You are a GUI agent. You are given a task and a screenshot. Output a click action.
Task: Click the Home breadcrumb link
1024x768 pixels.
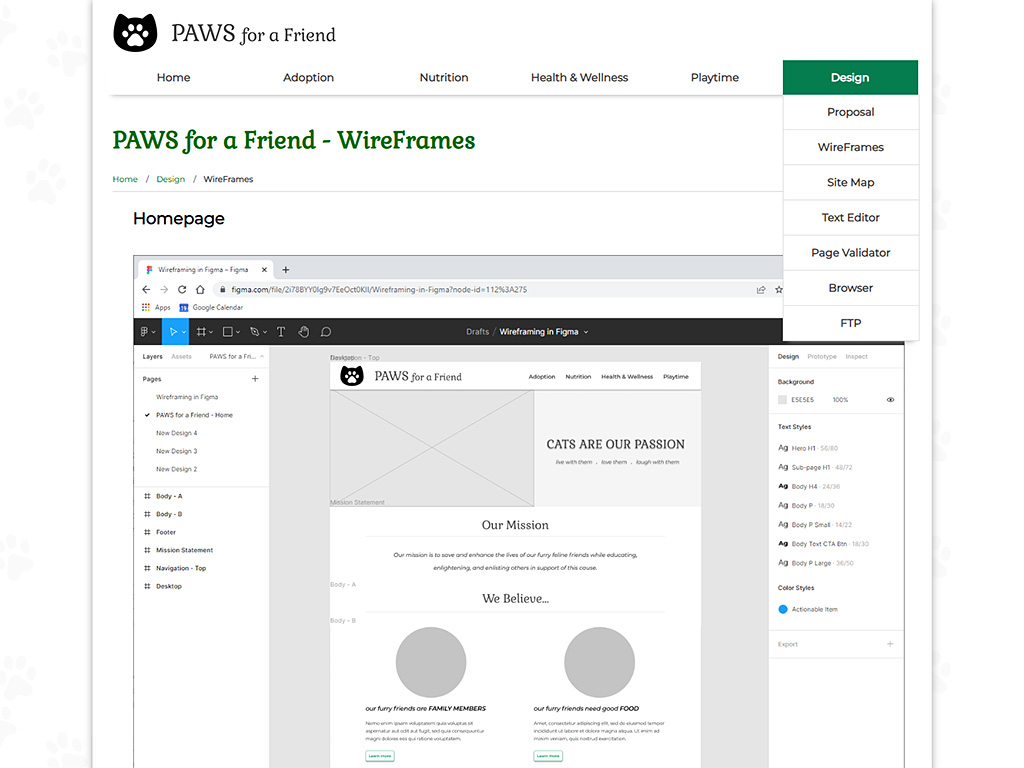[124, 179]
